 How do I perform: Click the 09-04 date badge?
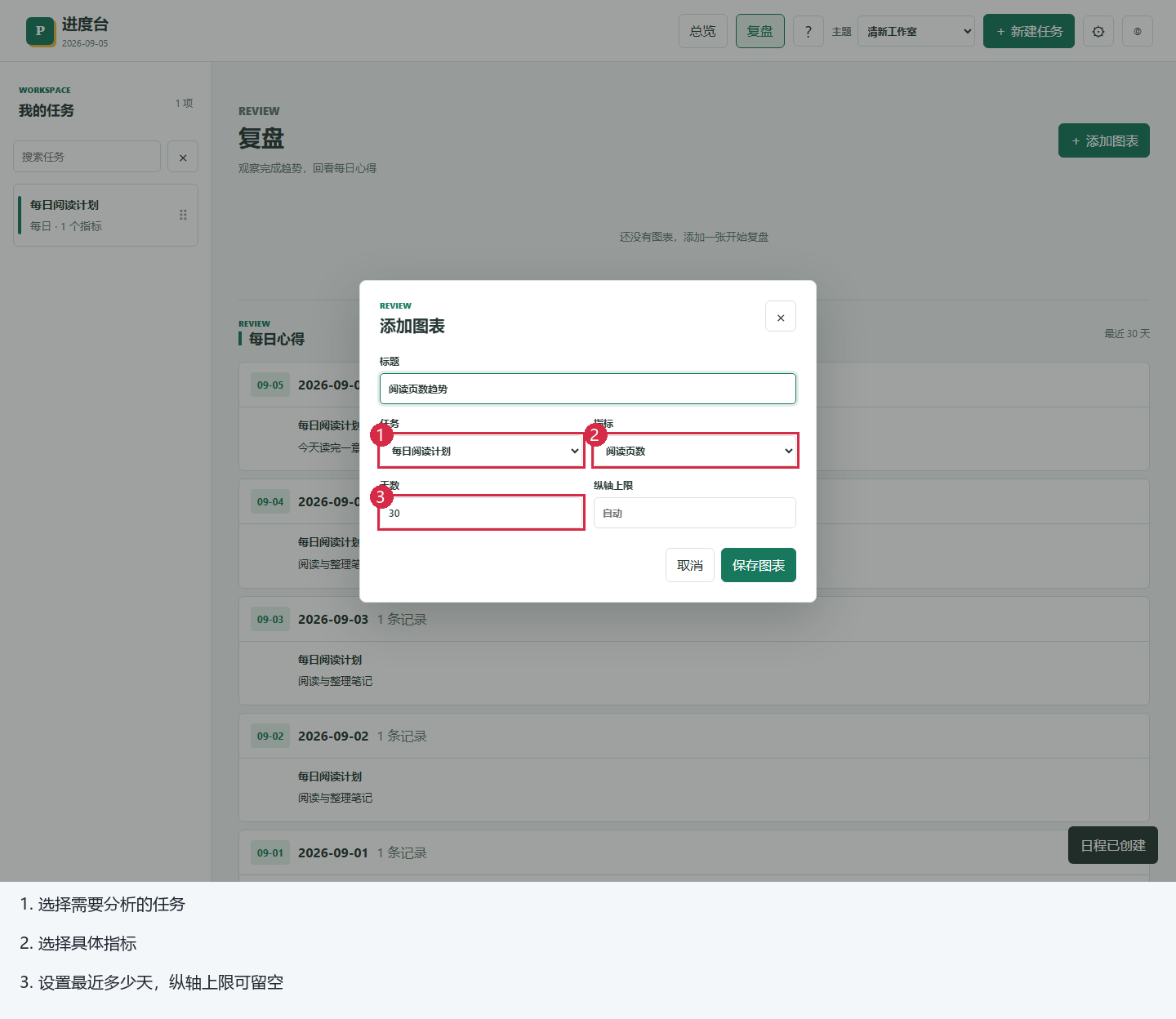(270, 501)
